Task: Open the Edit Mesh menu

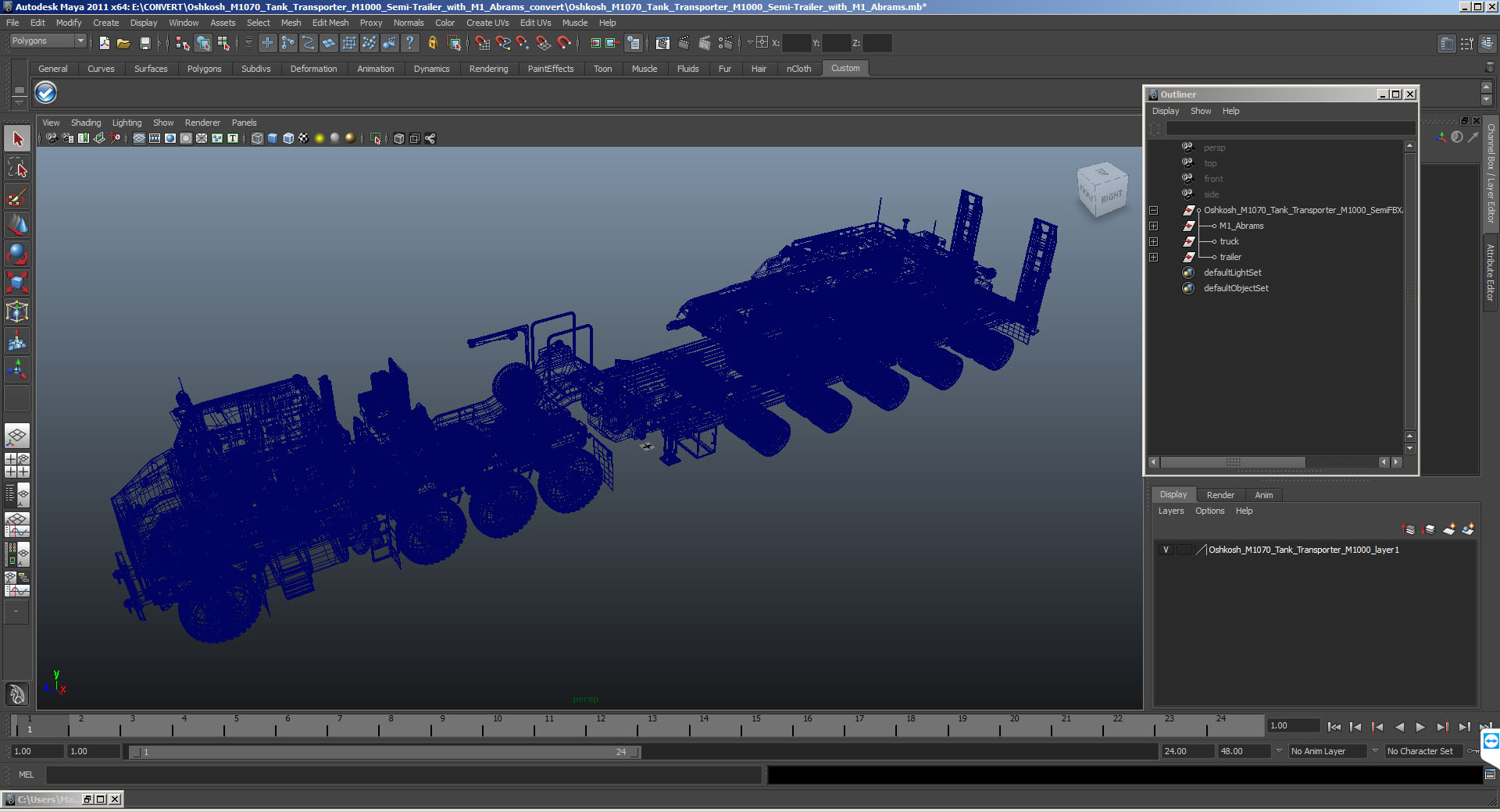Action: (330, 23)
